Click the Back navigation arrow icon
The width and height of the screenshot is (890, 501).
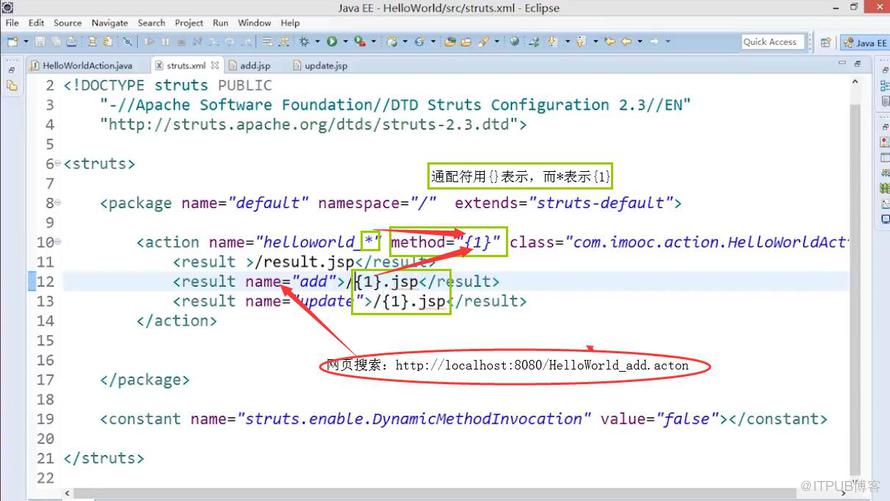click(x=626, y=41)
